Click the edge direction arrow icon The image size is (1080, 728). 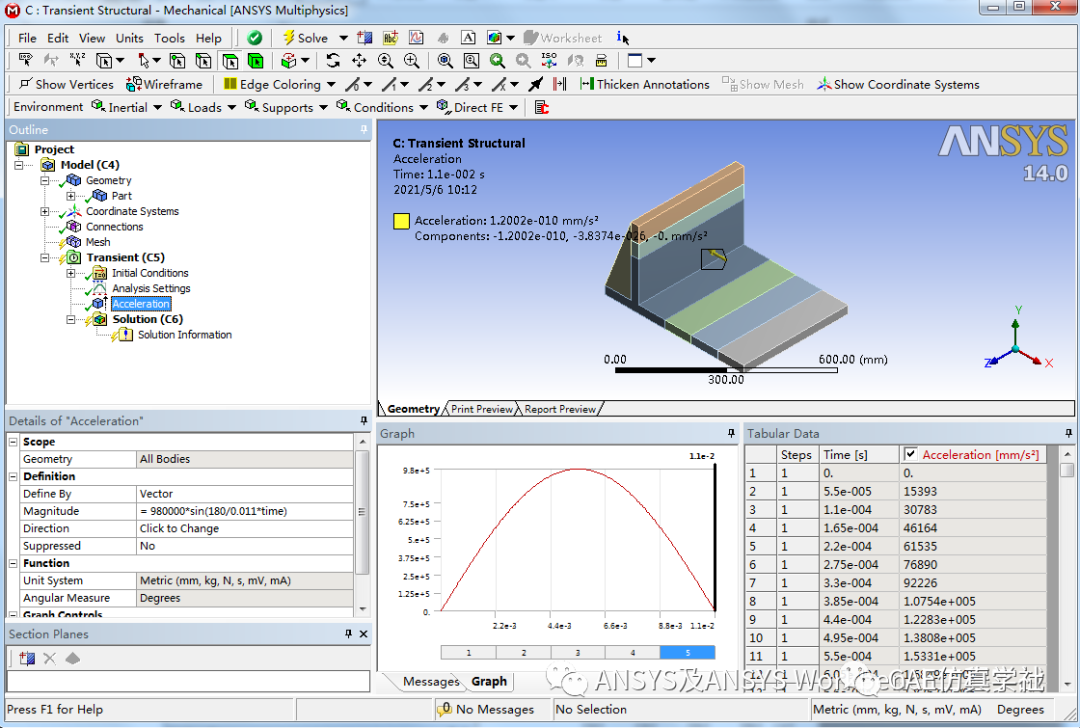pos(535,84)
